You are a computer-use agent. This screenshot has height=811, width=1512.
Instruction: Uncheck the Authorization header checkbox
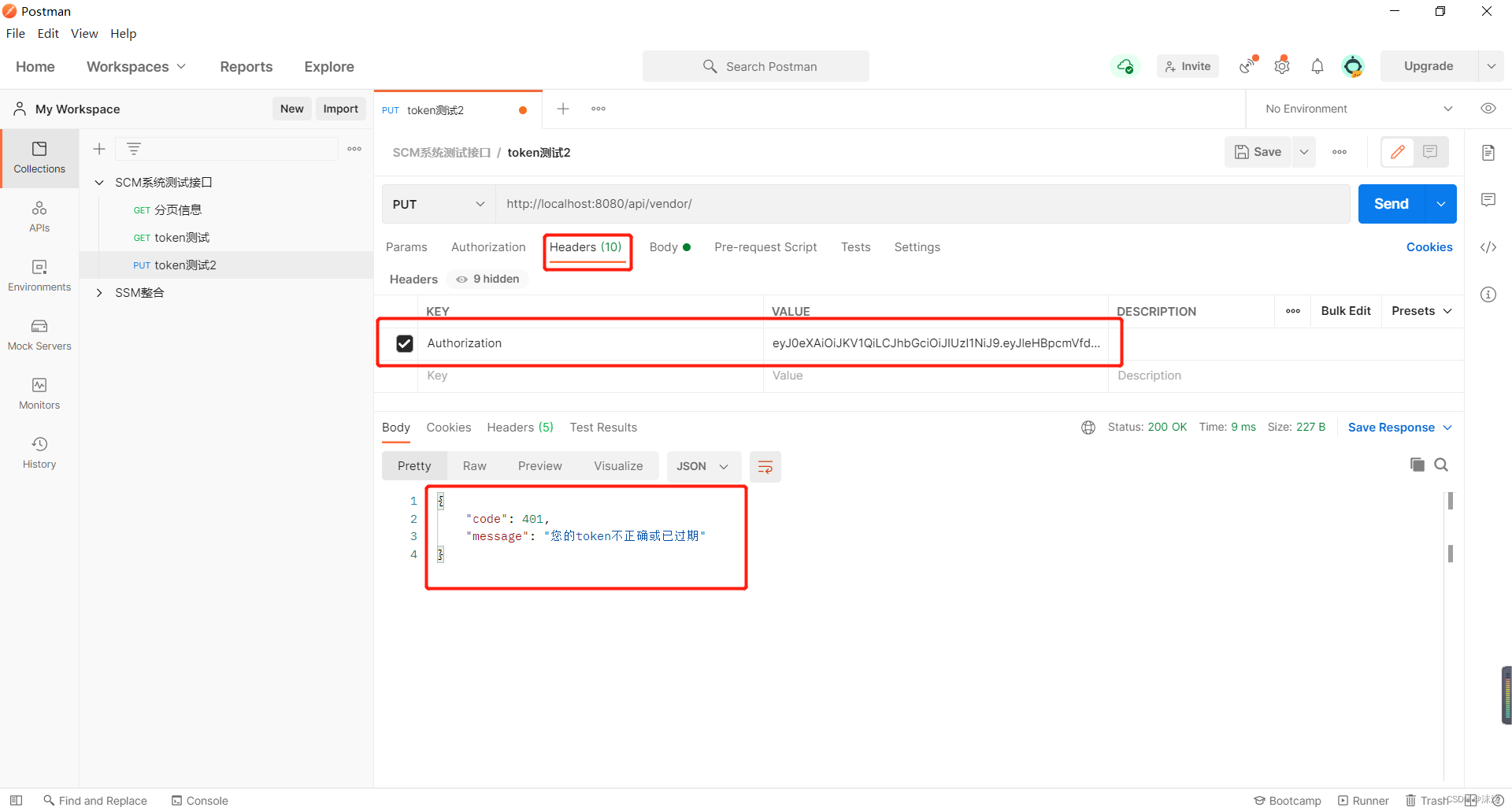[x=405, y=343]
